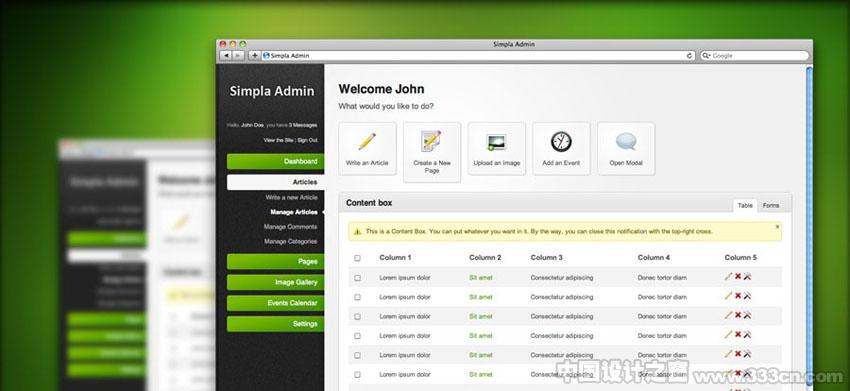Click the Content box heading
Screen dimensions: 850x391
(369, 203)
